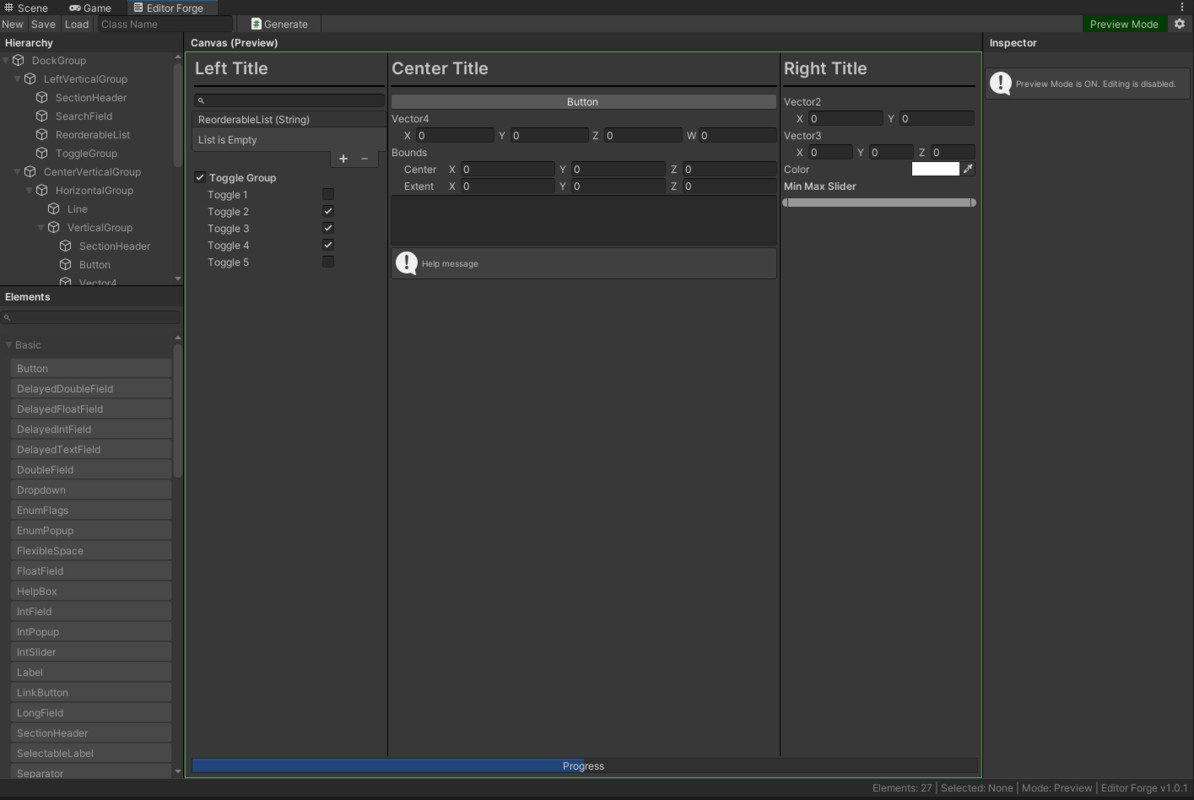Click the SearchField cube icon in Hierarchy
The width and height of the screenshot is (1194, 800).
[x=42, y=116]
